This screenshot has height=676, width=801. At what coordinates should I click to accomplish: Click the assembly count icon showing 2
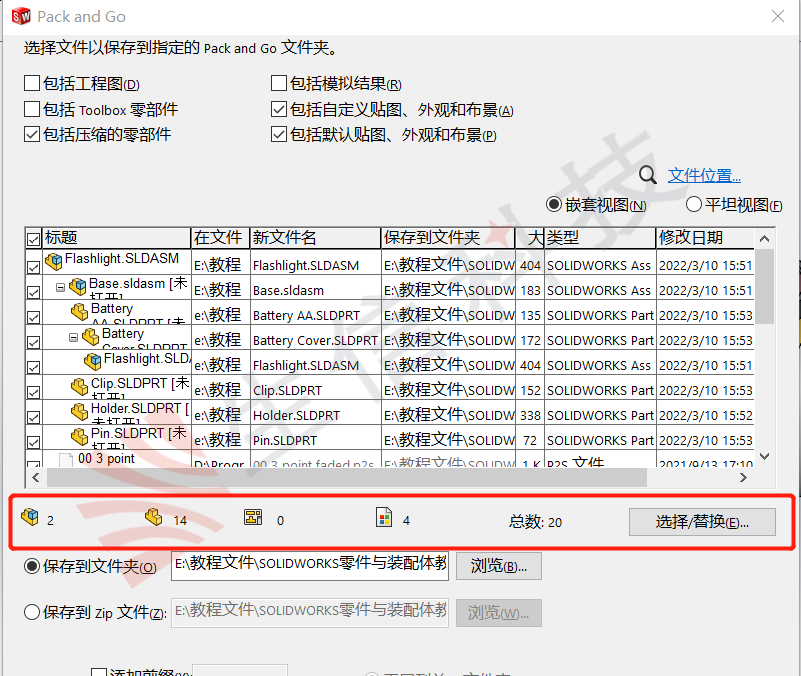30,517
